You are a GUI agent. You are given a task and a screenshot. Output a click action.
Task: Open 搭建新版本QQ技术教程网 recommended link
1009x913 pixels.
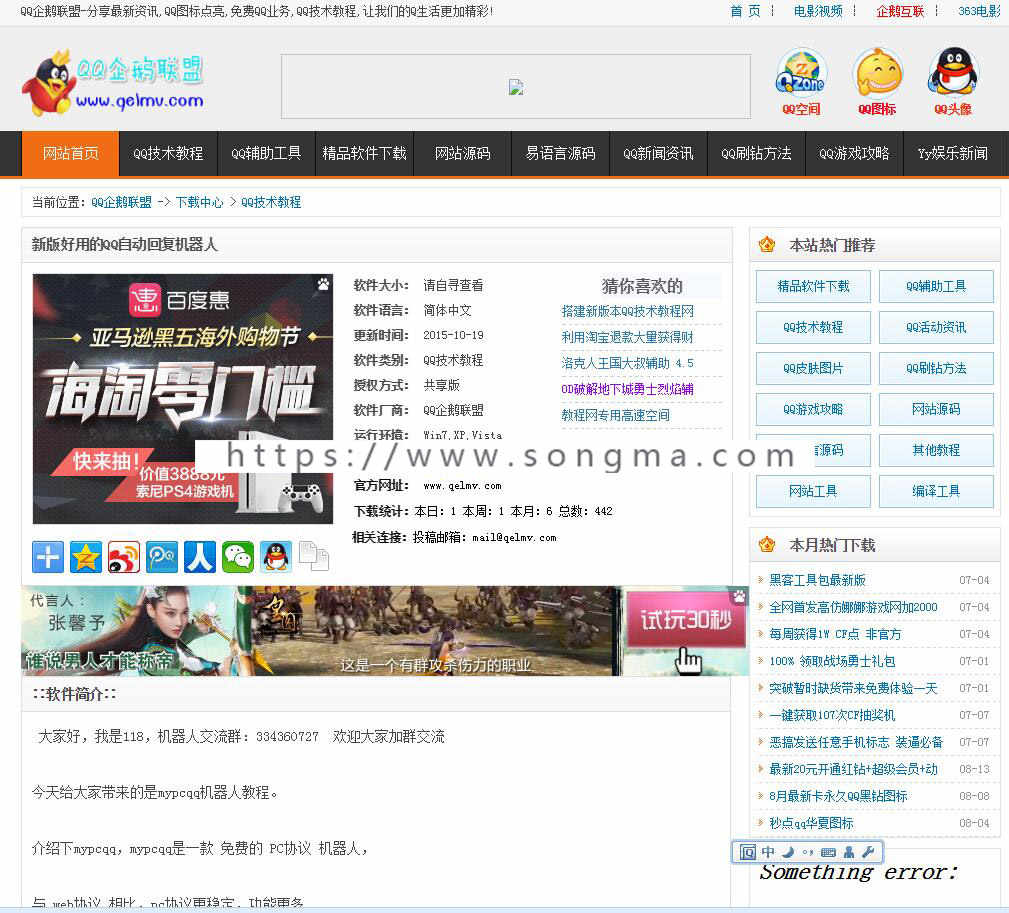pos(627,311)
